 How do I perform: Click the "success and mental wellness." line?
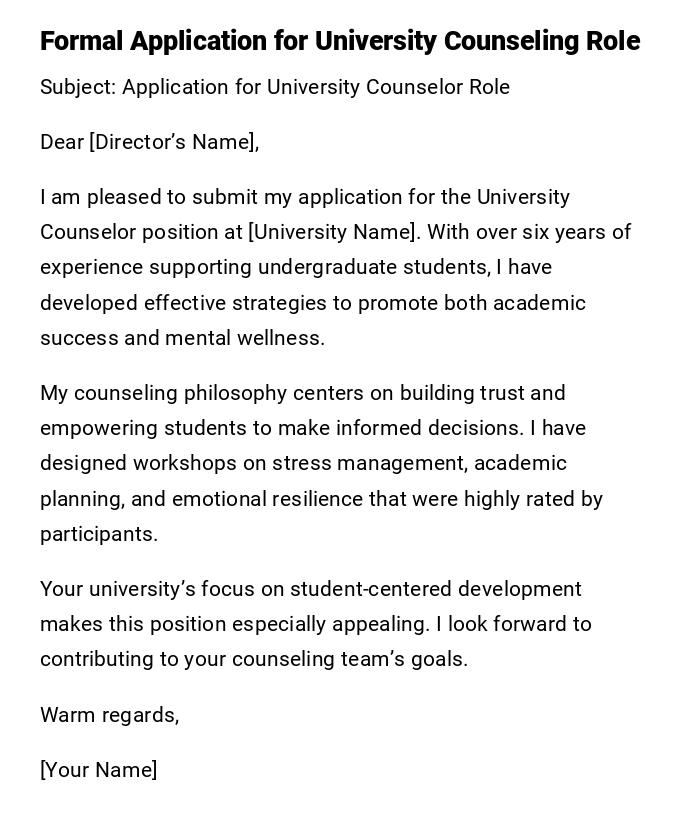click(182, 338)
